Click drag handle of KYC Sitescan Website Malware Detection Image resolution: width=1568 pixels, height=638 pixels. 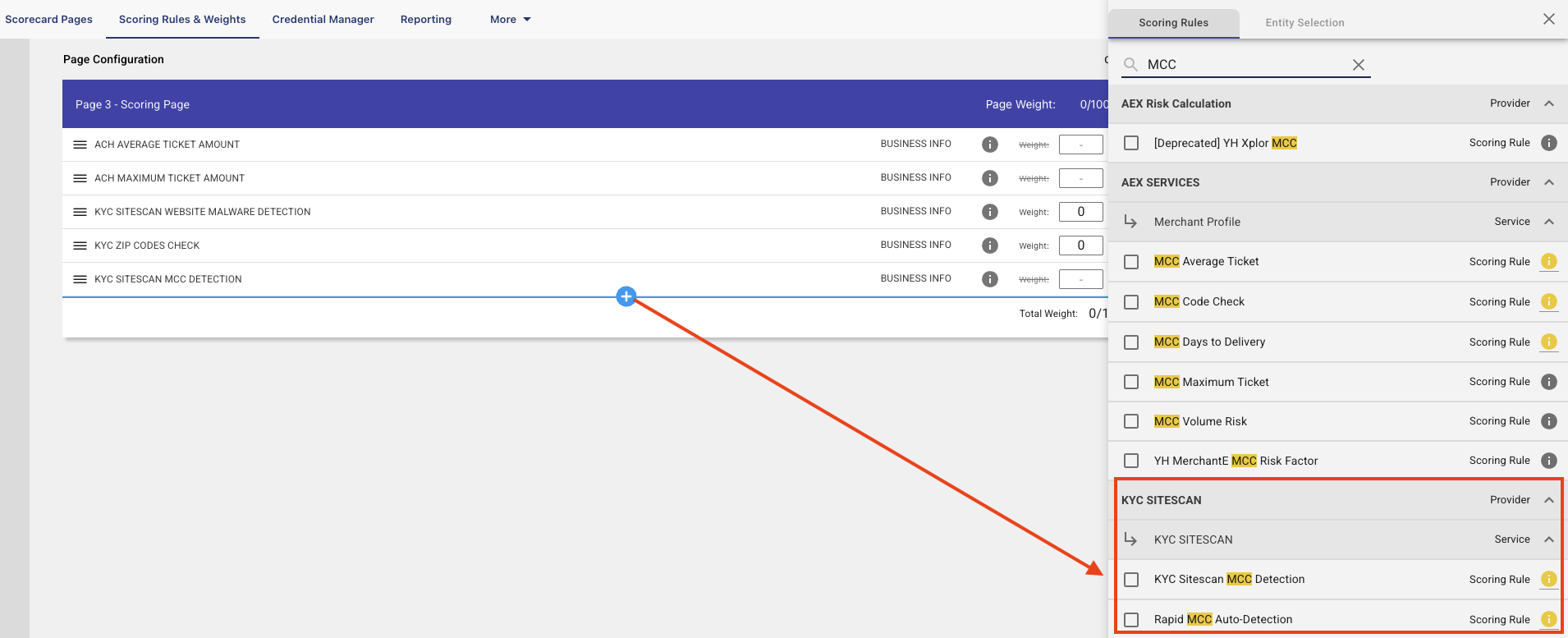(80, 212)
